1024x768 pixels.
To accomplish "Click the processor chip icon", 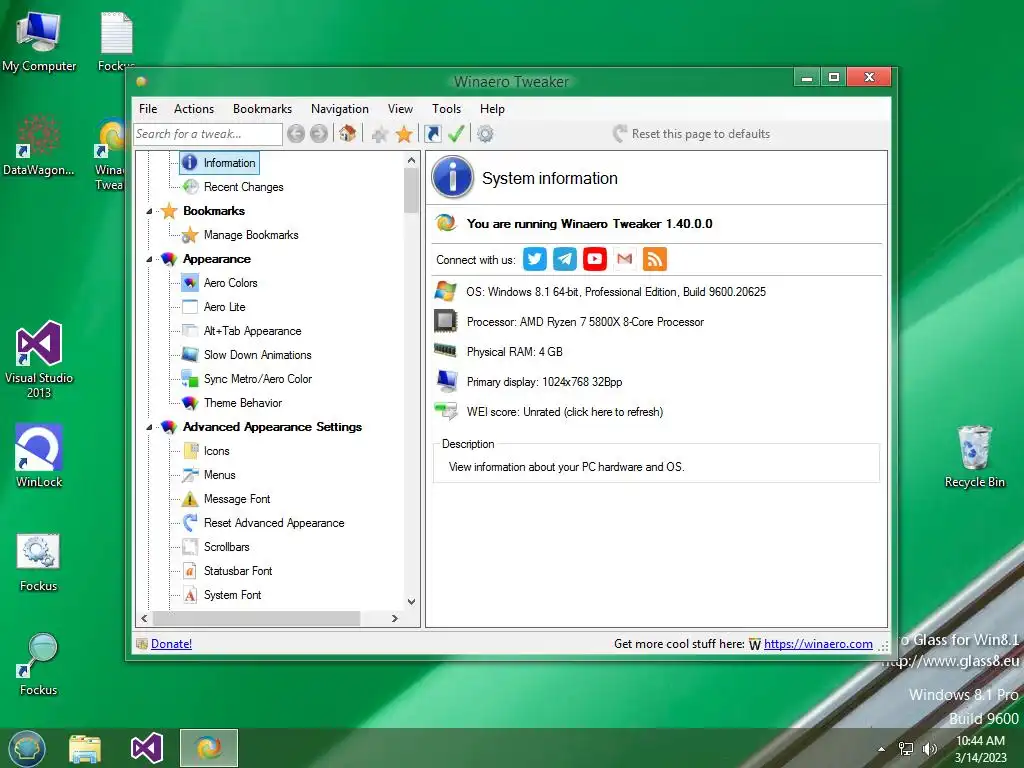I will [x=446, y=321].
